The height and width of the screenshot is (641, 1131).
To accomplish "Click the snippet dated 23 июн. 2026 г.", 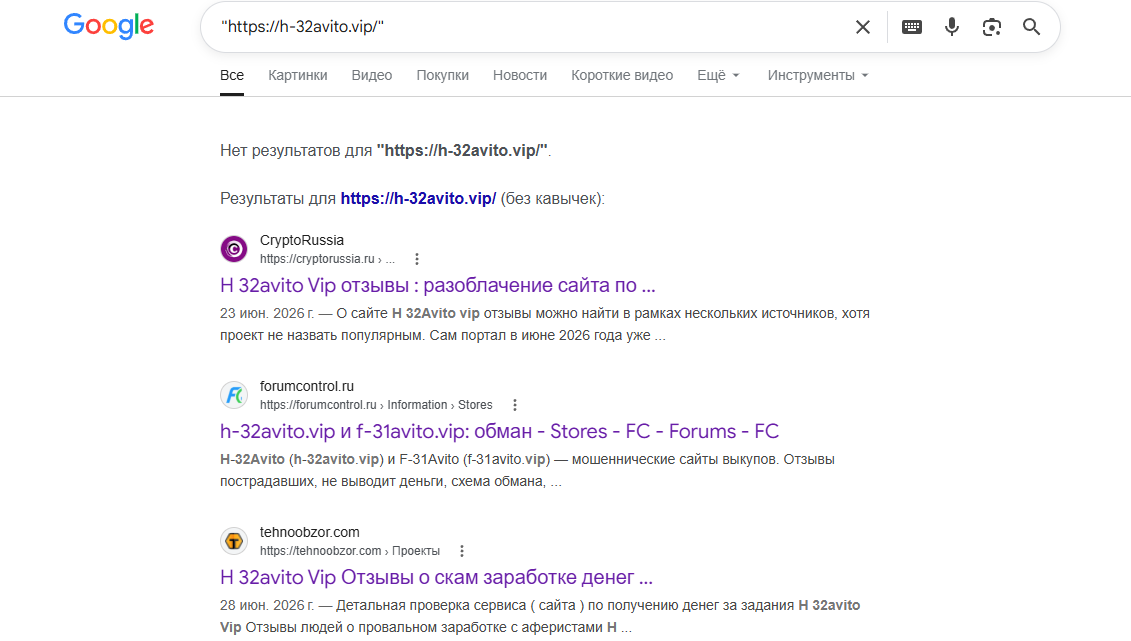I will coord(545,324).
